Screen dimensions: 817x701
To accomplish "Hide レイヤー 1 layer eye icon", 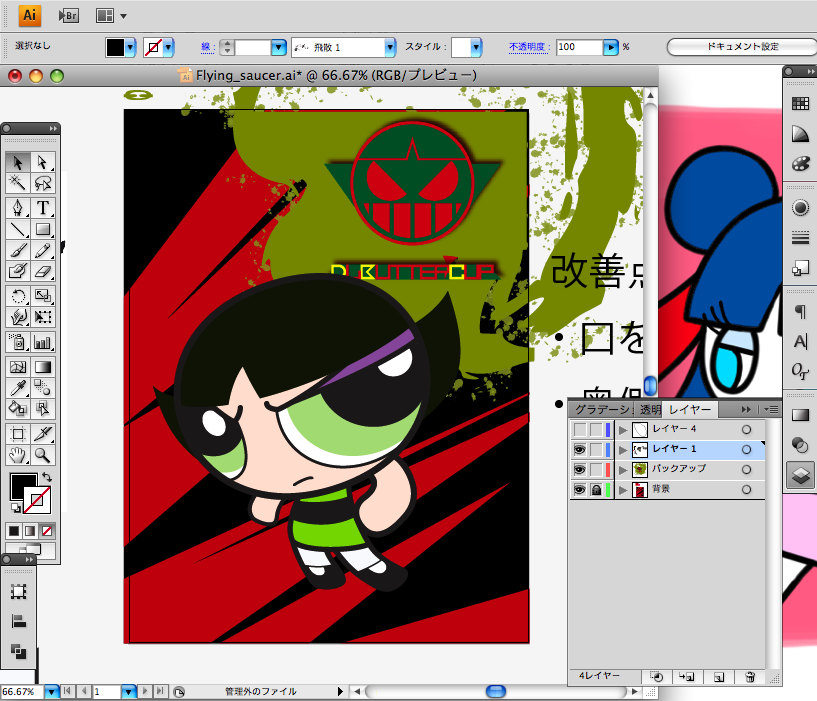I will 579,449.
